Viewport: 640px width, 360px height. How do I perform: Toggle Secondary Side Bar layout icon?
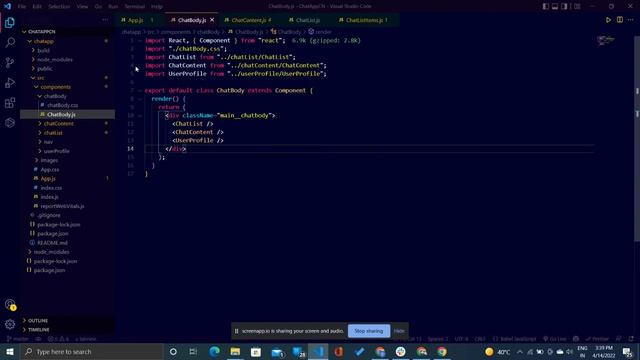point(564,6)
